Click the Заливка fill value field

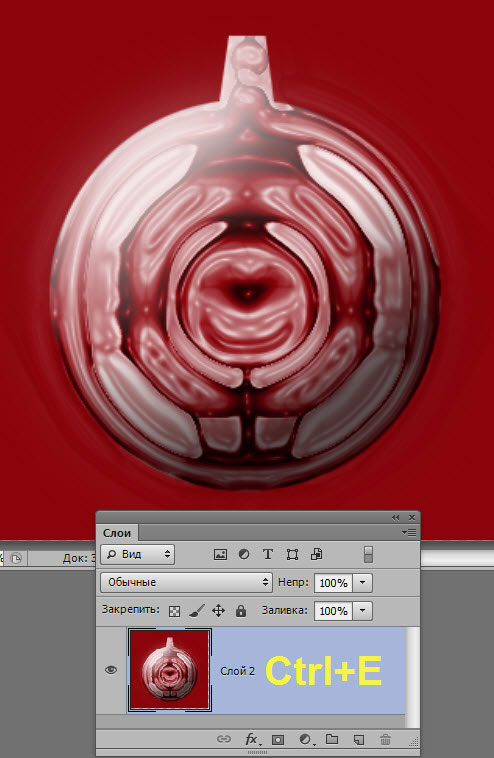click(x=334, y=611)
